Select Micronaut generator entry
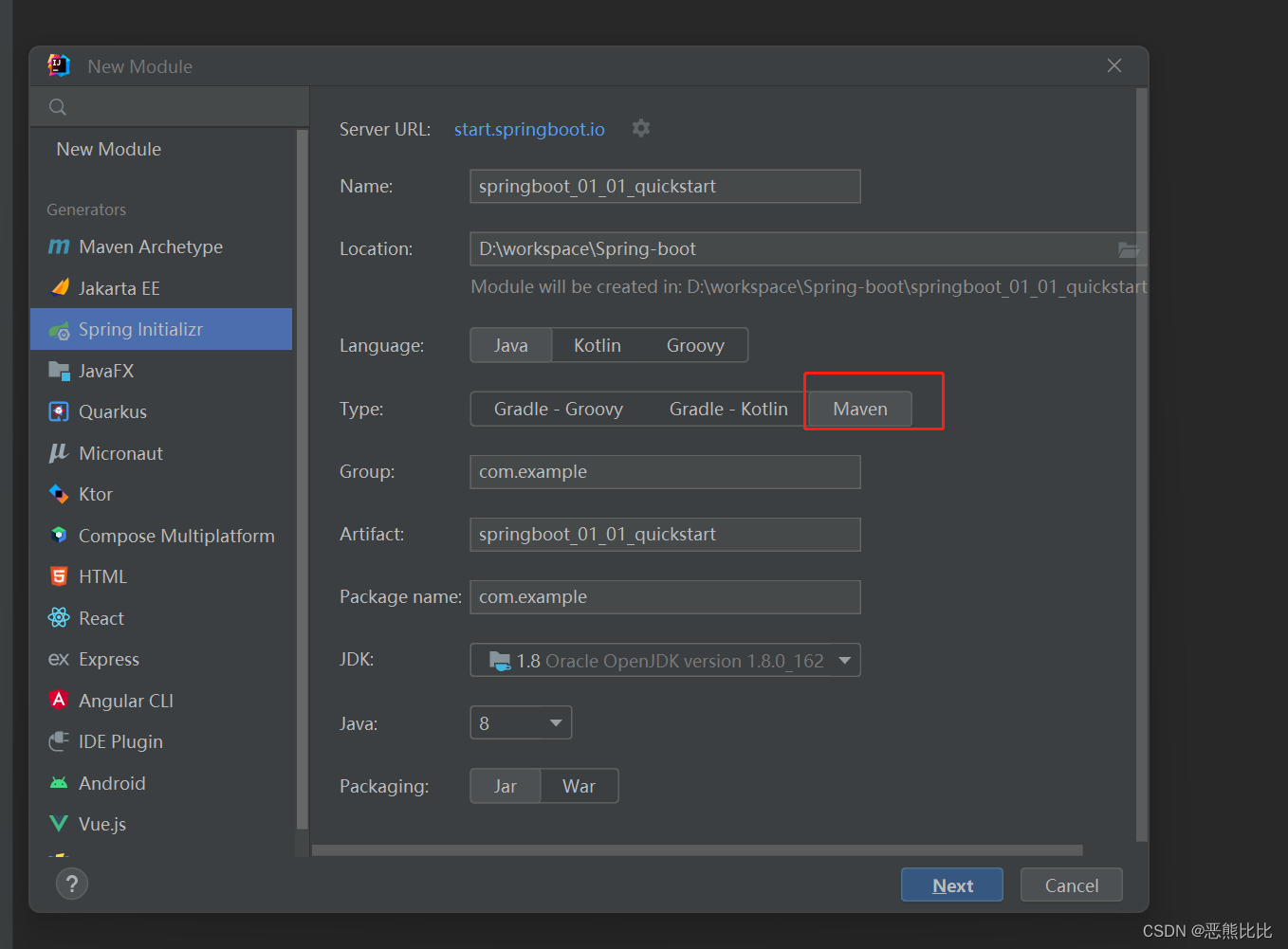Image resolution: width=1288 pixels, height=949 pixels. pos(161,453)
